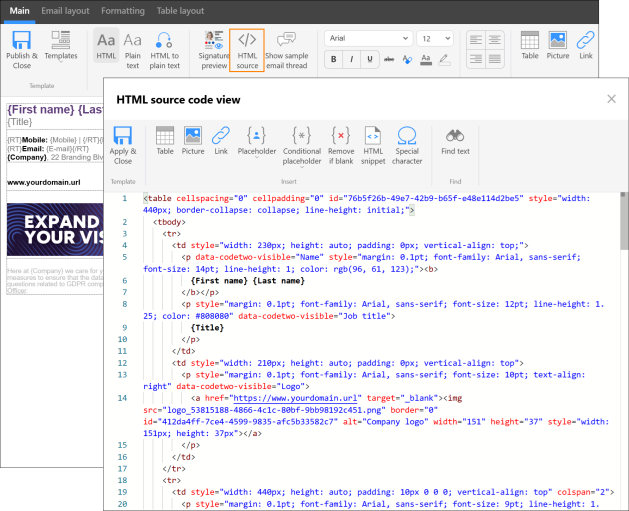629x511 pixels.
Task: Insert Table in HTML source view
Action: 165,141
